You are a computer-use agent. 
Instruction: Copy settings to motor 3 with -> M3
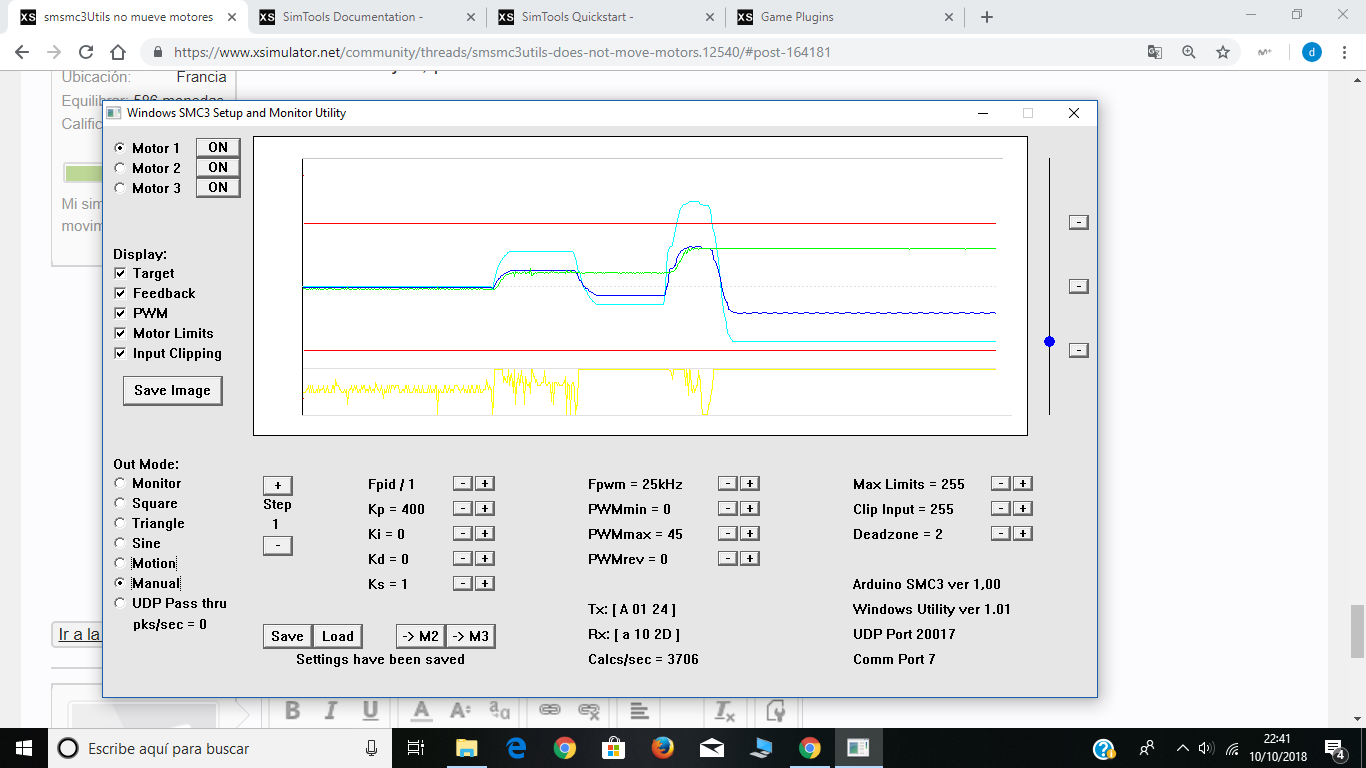click(470, 636)
